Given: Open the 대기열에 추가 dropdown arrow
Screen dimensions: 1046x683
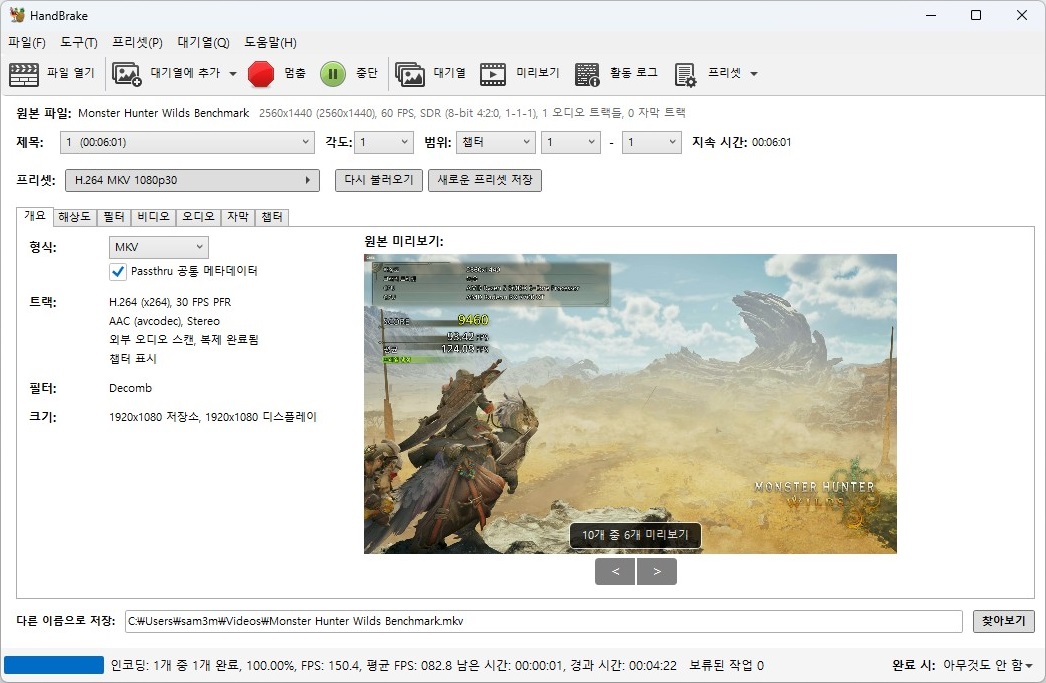Looking at the screenshot, I should click(x=233, y=74).
